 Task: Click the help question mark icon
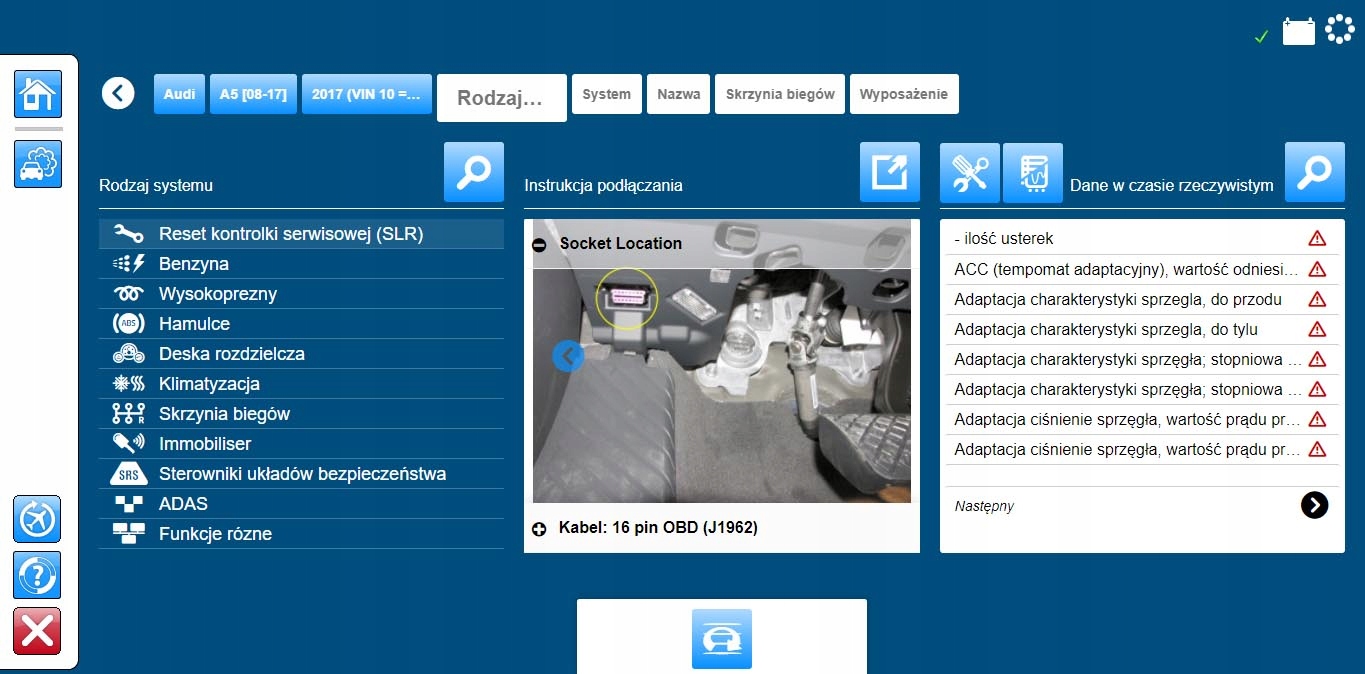coord(38,575)
